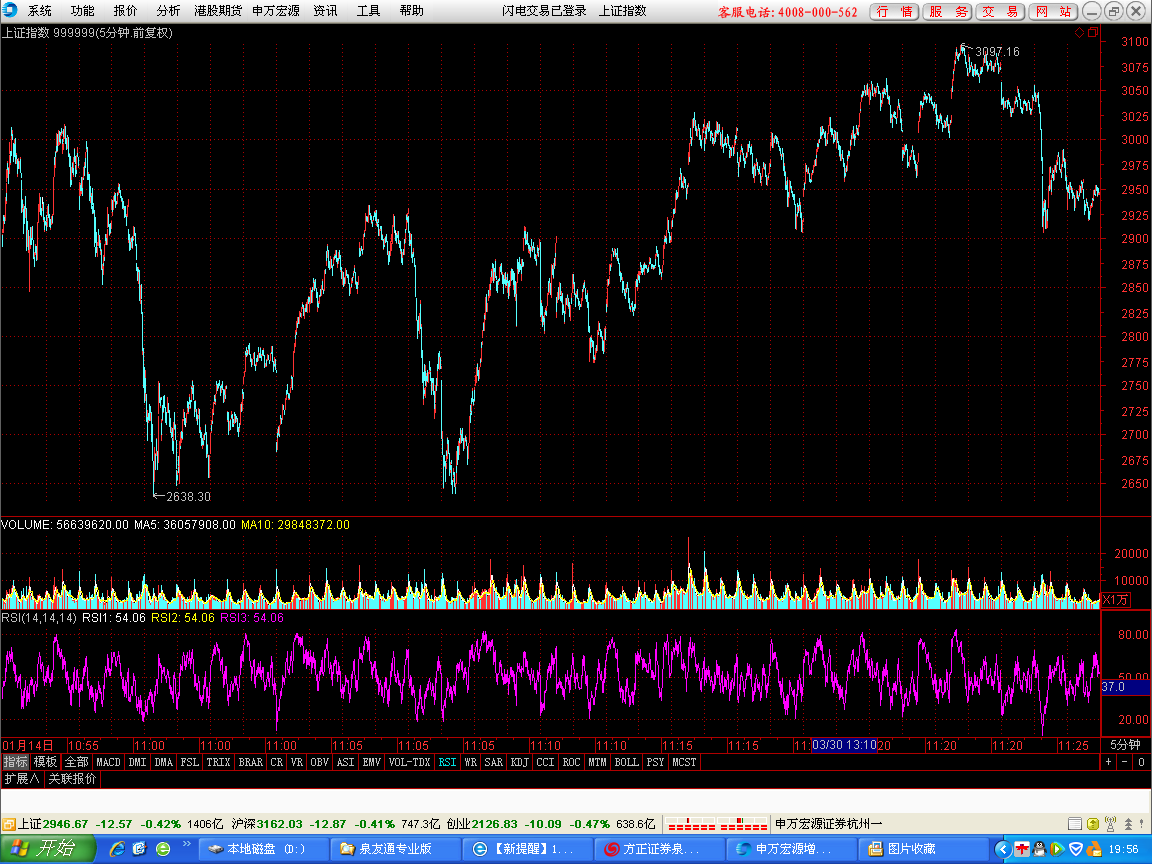The width and height of the screenshot is (1152, 864).
Task: Open the 港股期货 menu
Action: tap(217, 11)
